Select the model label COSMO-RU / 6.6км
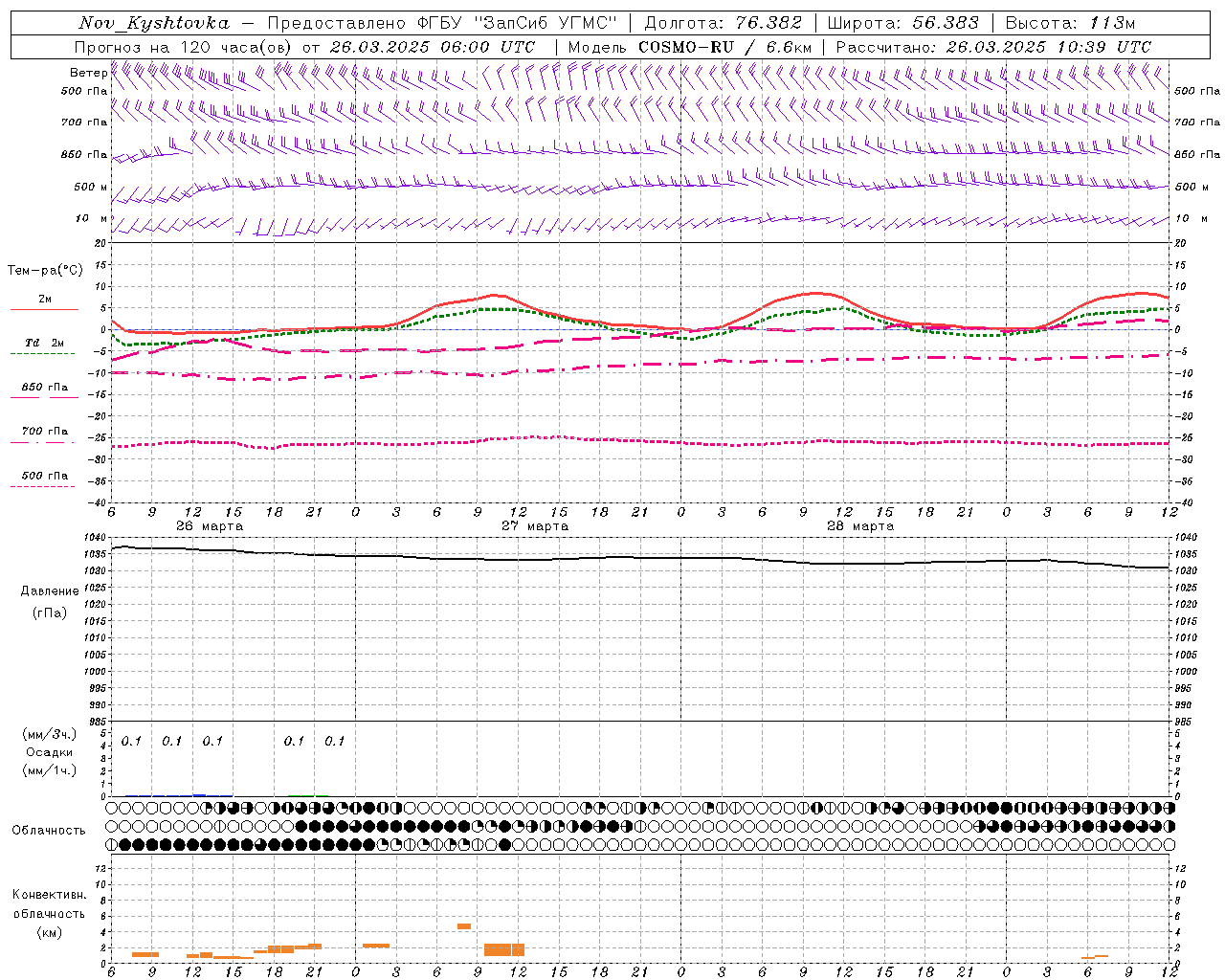This screenshot has height=980, width=1225. [724, 47]
